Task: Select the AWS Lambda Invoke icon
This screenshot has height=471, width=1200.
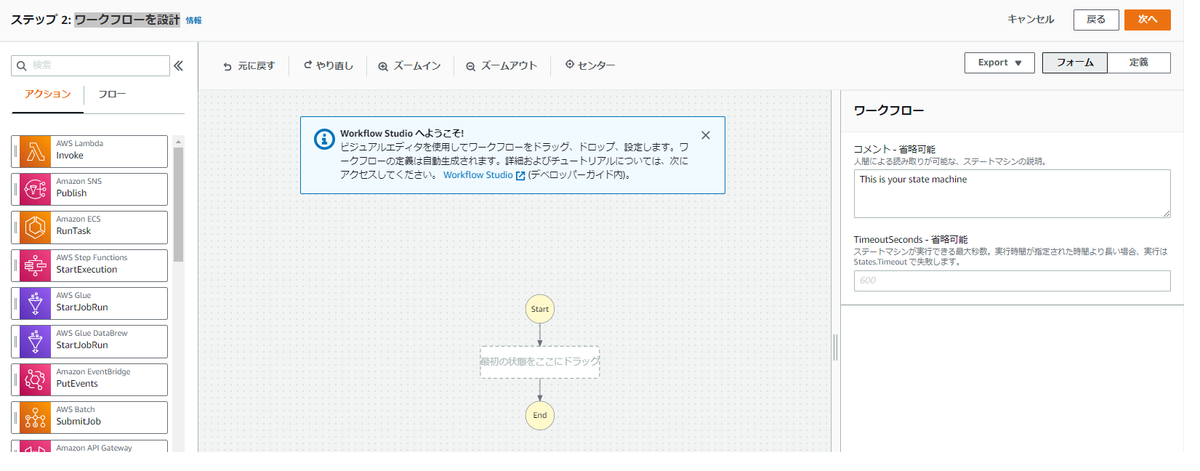Action: [36, 151]
